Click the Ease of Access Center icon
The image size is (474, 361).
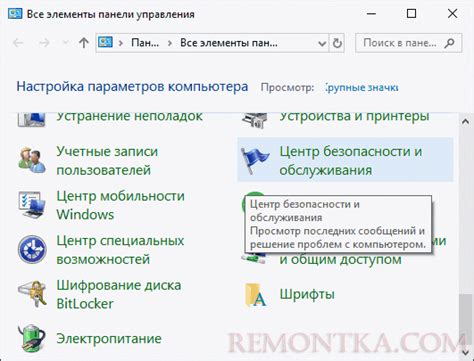point(32,249)
